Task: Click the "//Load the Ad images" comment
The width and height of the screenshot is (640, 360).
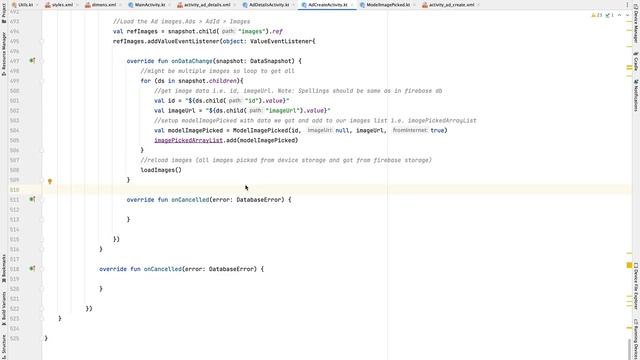Action: coord(181,22)
